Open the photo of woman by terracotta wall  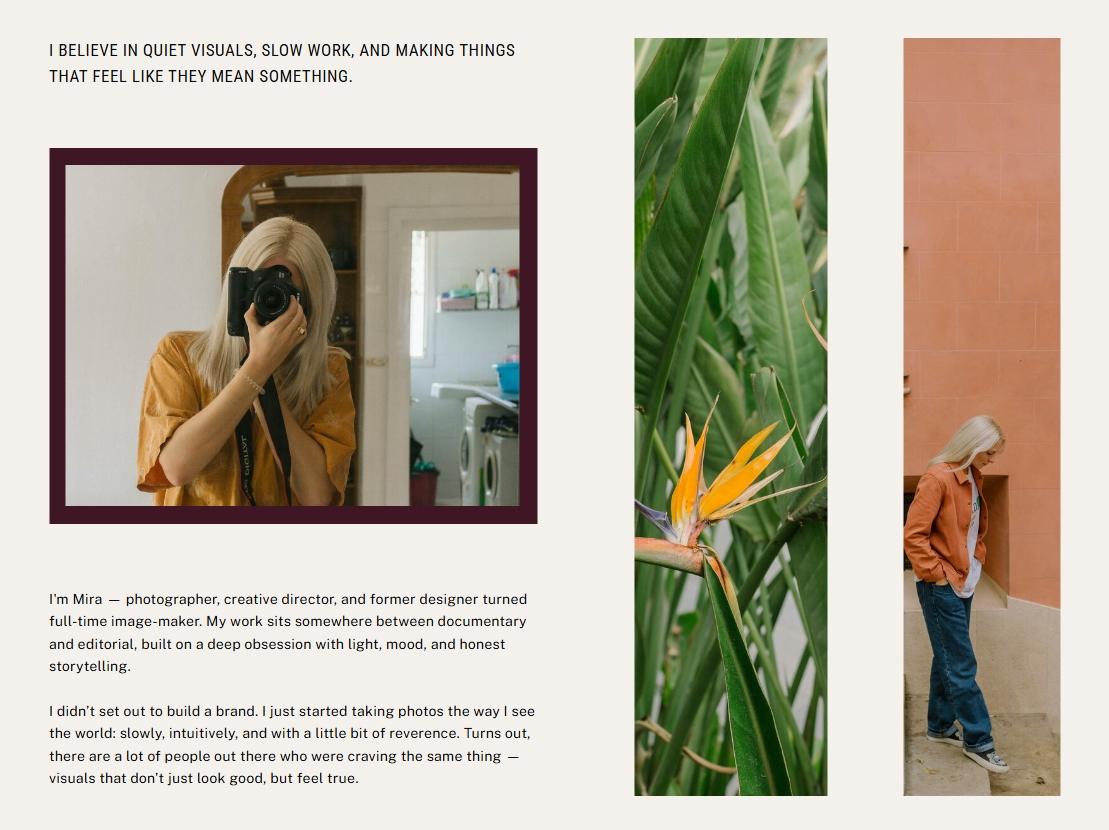[982, 416]
